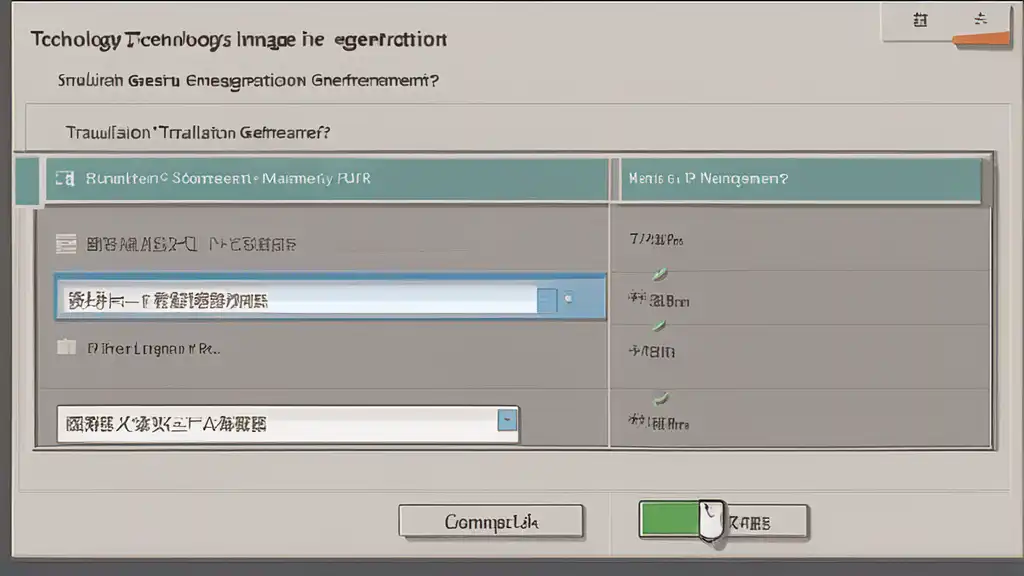
Task: Click the small folder icon beside 'Fi her Lragnan'
Action: click(x=67, y=348)
